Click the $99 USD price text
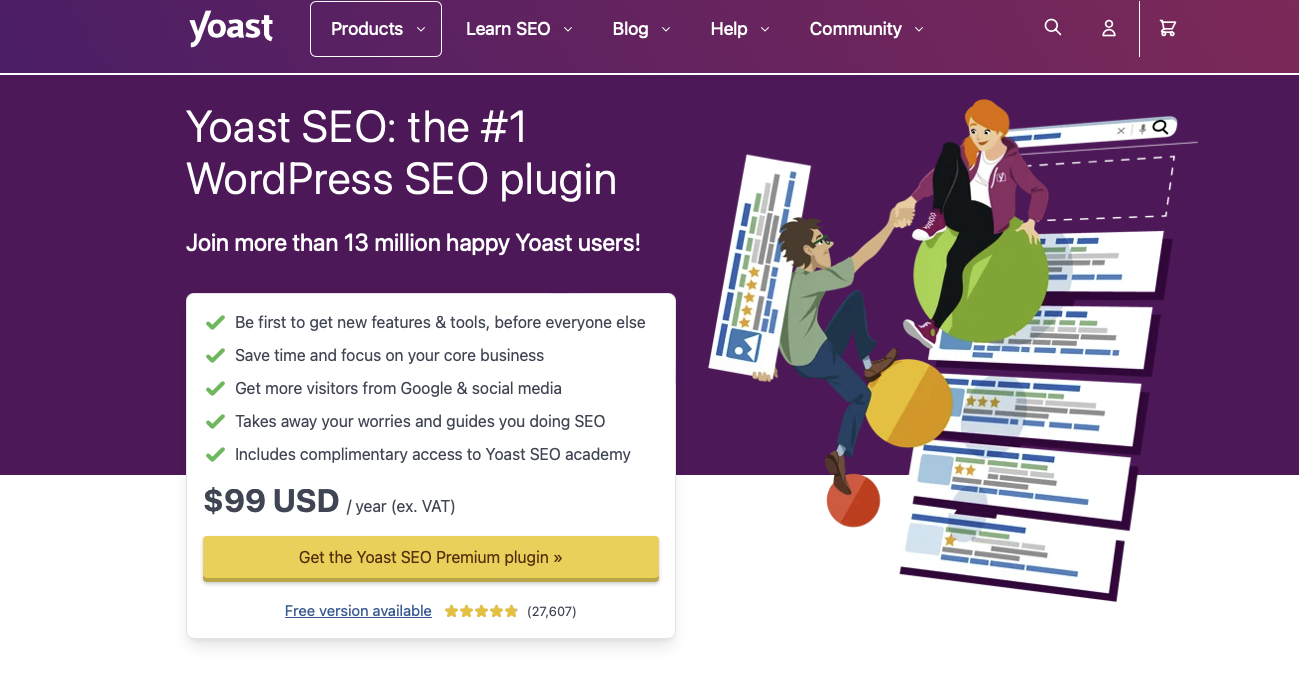 tap(271, 501)
